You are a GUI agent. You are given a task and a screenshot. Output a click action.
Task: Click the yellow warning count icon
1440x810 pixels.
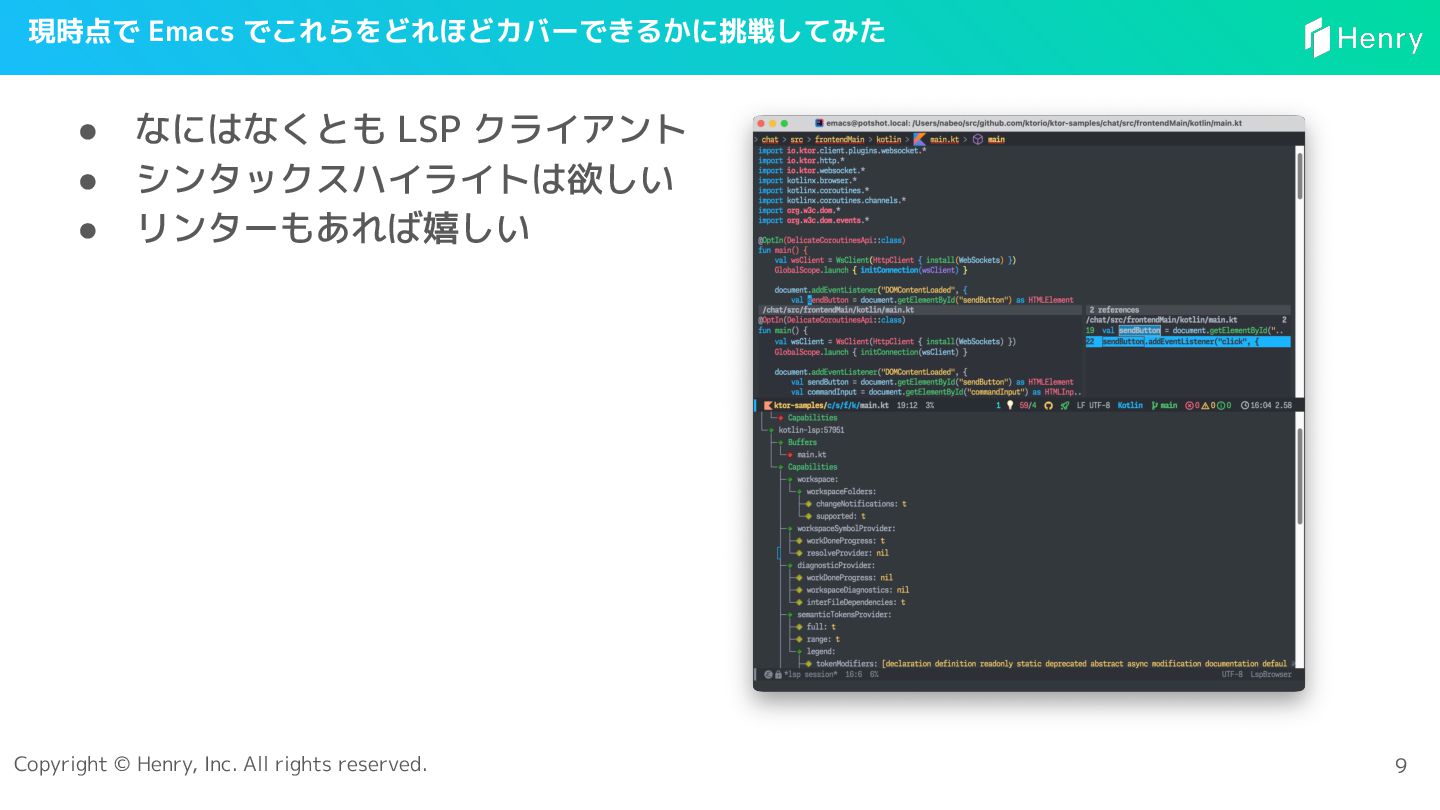tap(1206, 405)
